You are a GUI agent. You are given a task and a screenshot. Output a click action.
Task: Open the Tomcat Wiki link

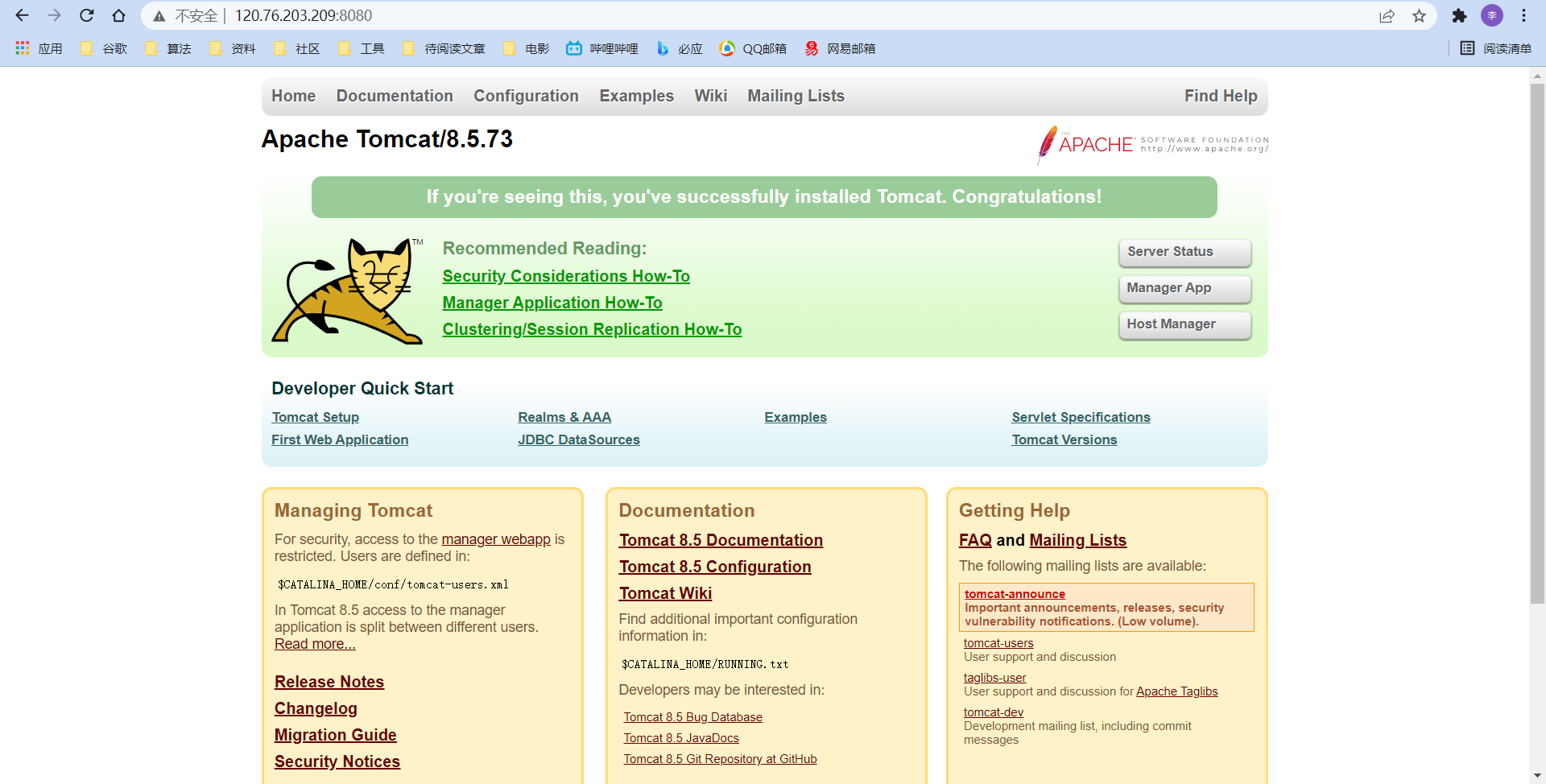point(665,593)
